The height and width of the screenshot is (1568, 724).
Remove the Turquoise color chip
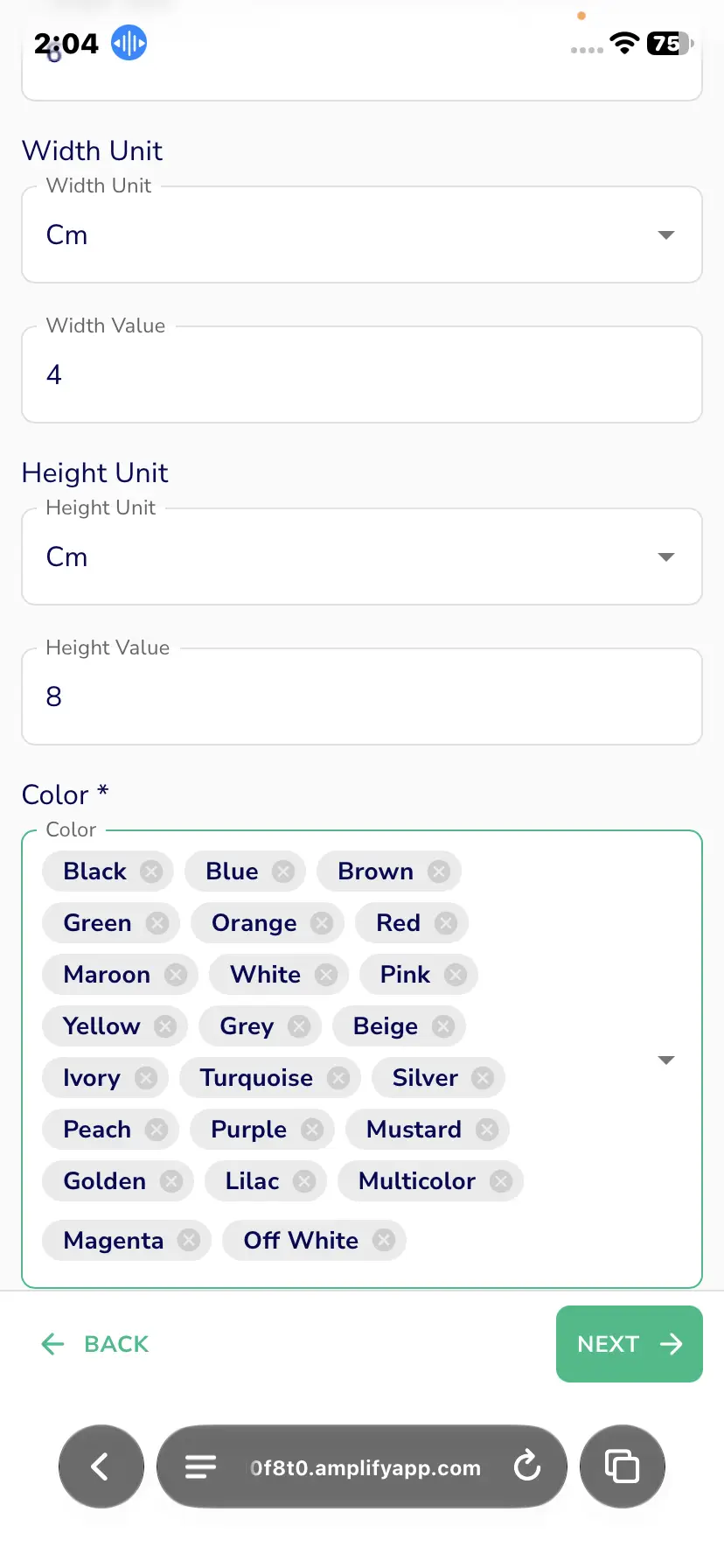tap(338, 1078)
